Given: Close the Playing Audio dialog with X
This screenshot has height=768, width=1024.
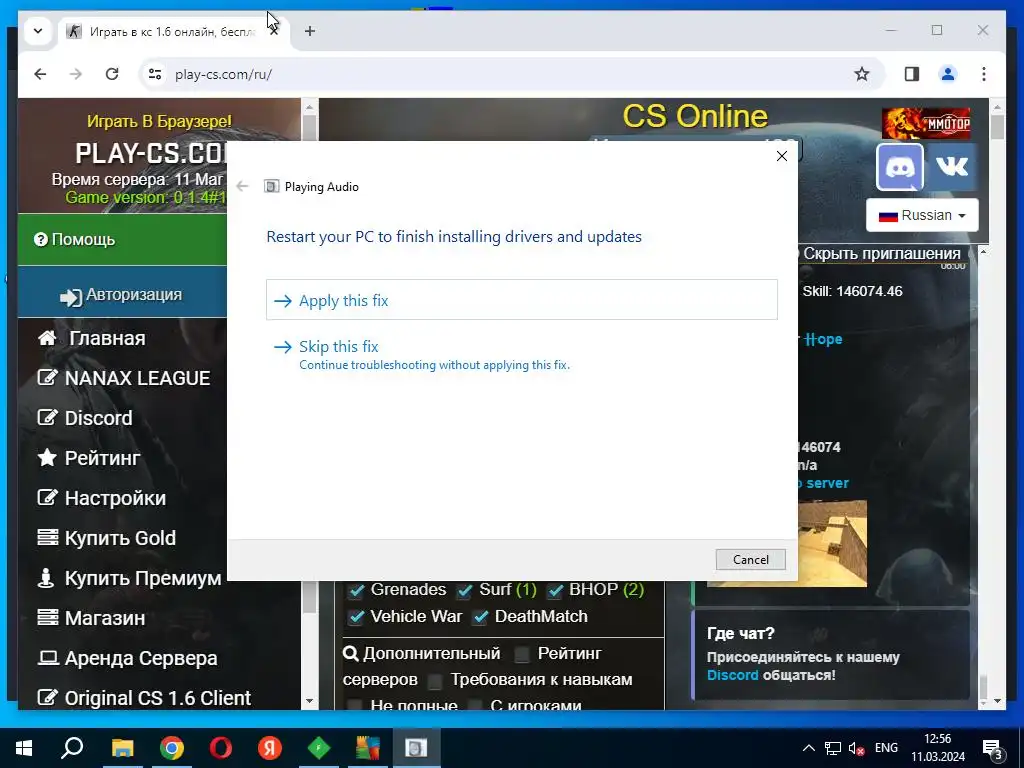Looking at the screenshot, I should [781, 156].
